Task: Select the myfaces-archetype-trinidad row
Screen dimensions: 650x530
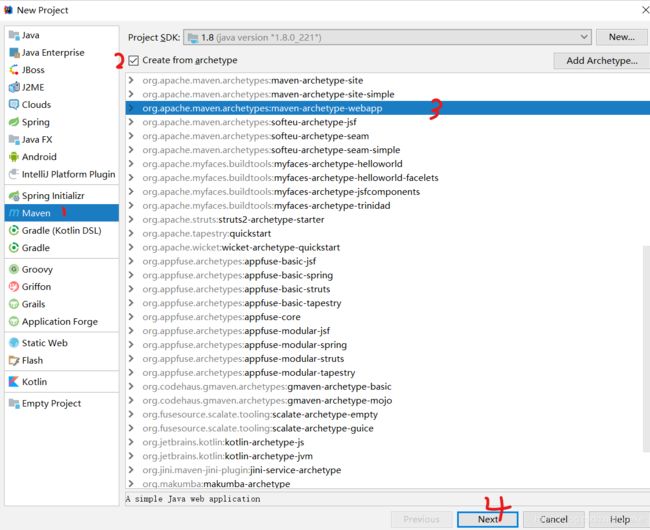Action: pos(388,206)
